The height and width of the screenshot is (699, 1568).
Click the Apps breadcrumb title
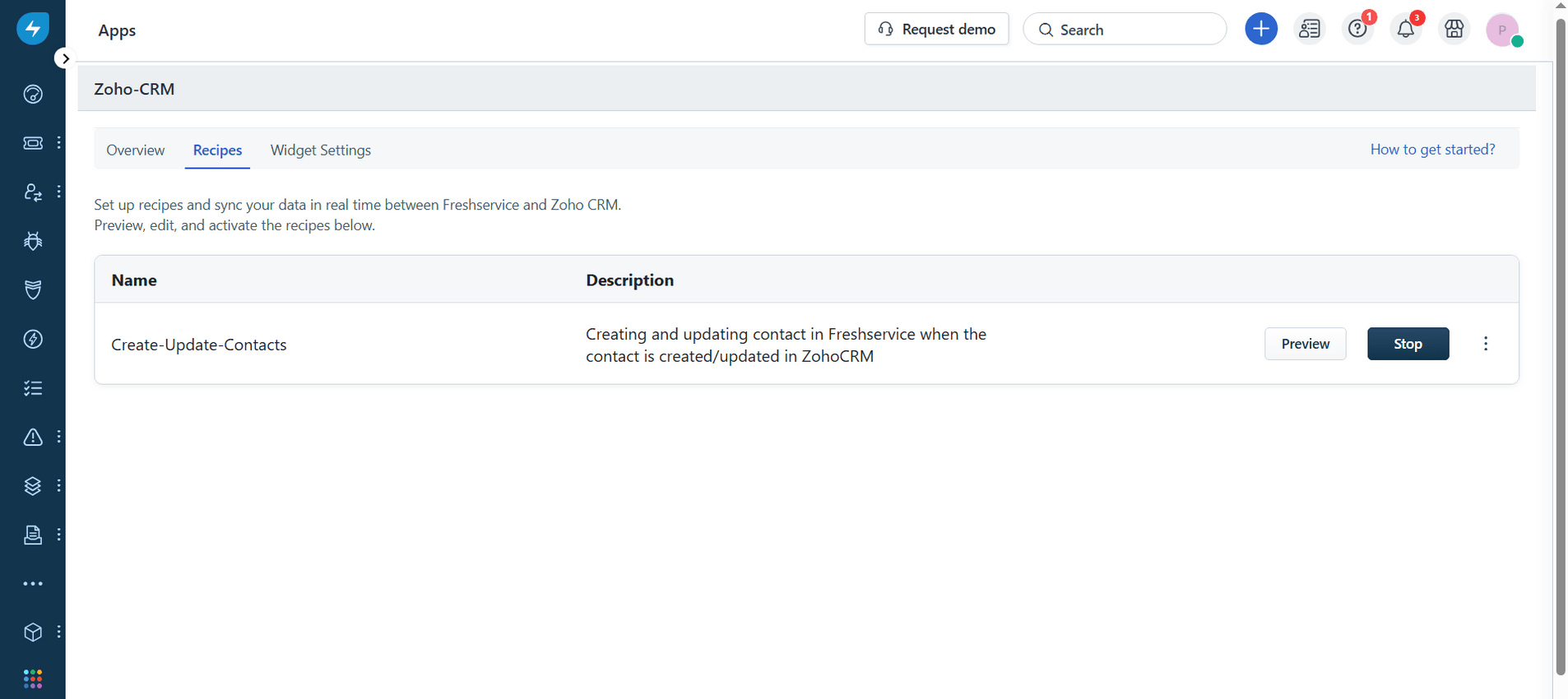[x=117, y=30]
